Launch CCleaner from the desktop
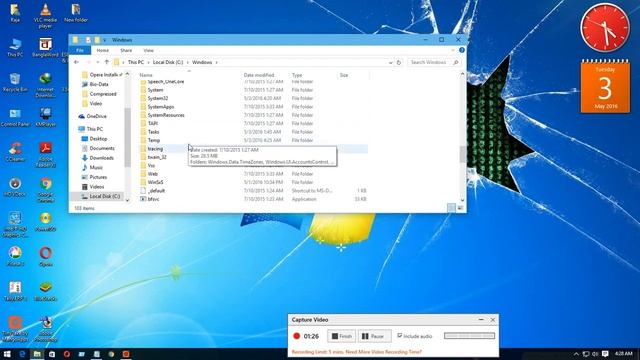 (15, 152)
